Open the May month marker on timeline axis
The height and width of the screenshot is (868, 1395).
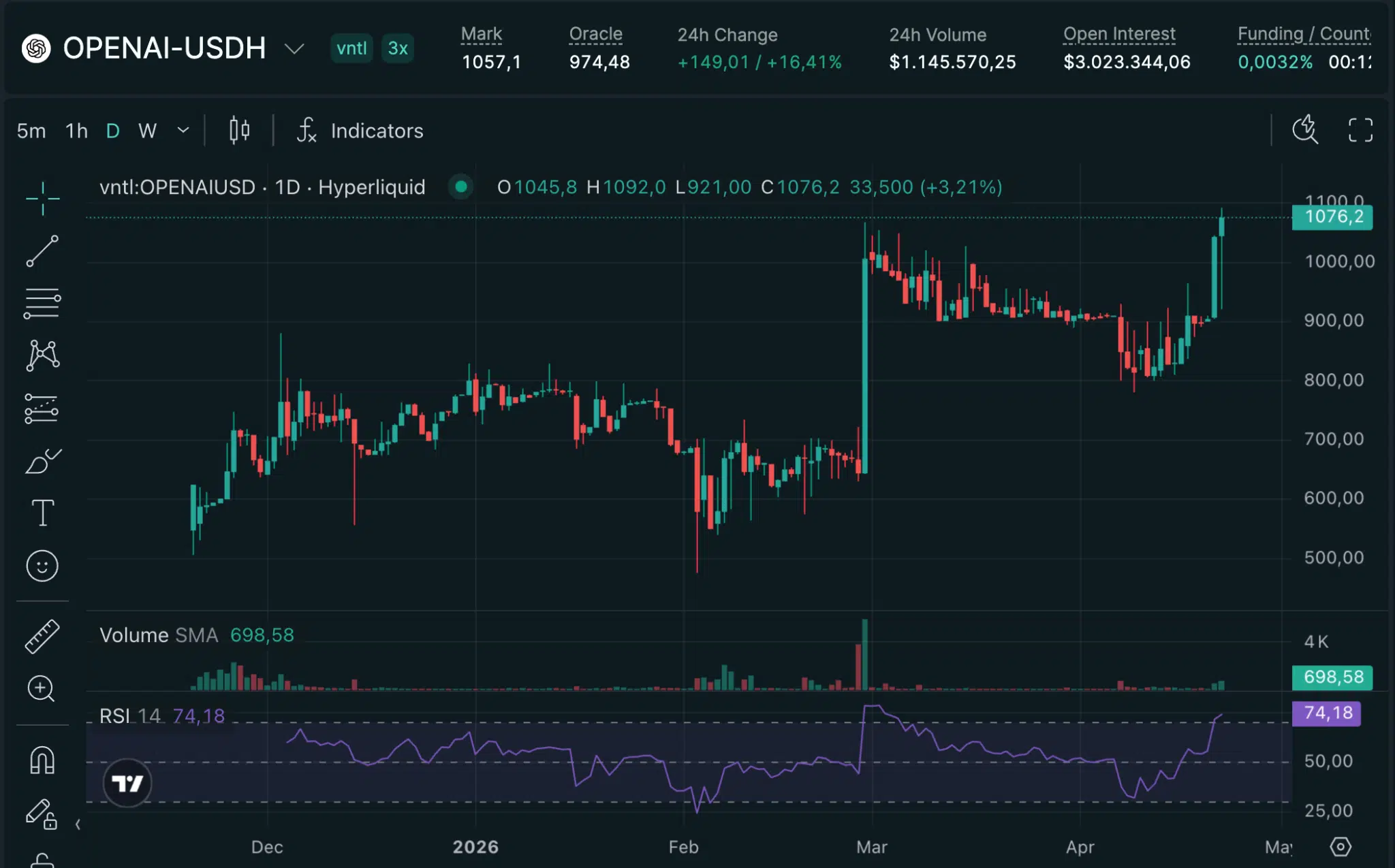click(1279, 847)
